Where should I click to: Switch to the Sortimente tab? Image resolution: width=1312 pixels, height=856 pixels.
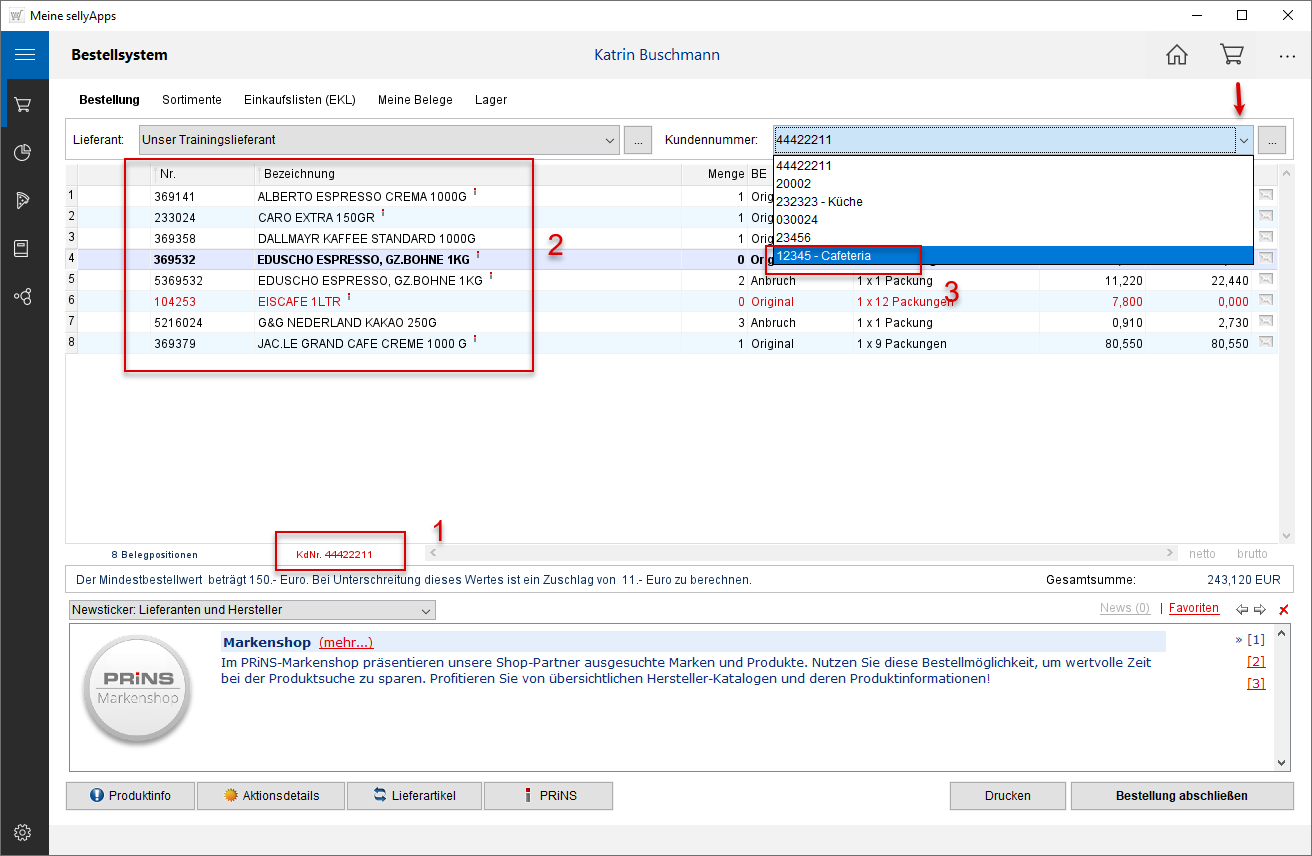tap(192, 100)
